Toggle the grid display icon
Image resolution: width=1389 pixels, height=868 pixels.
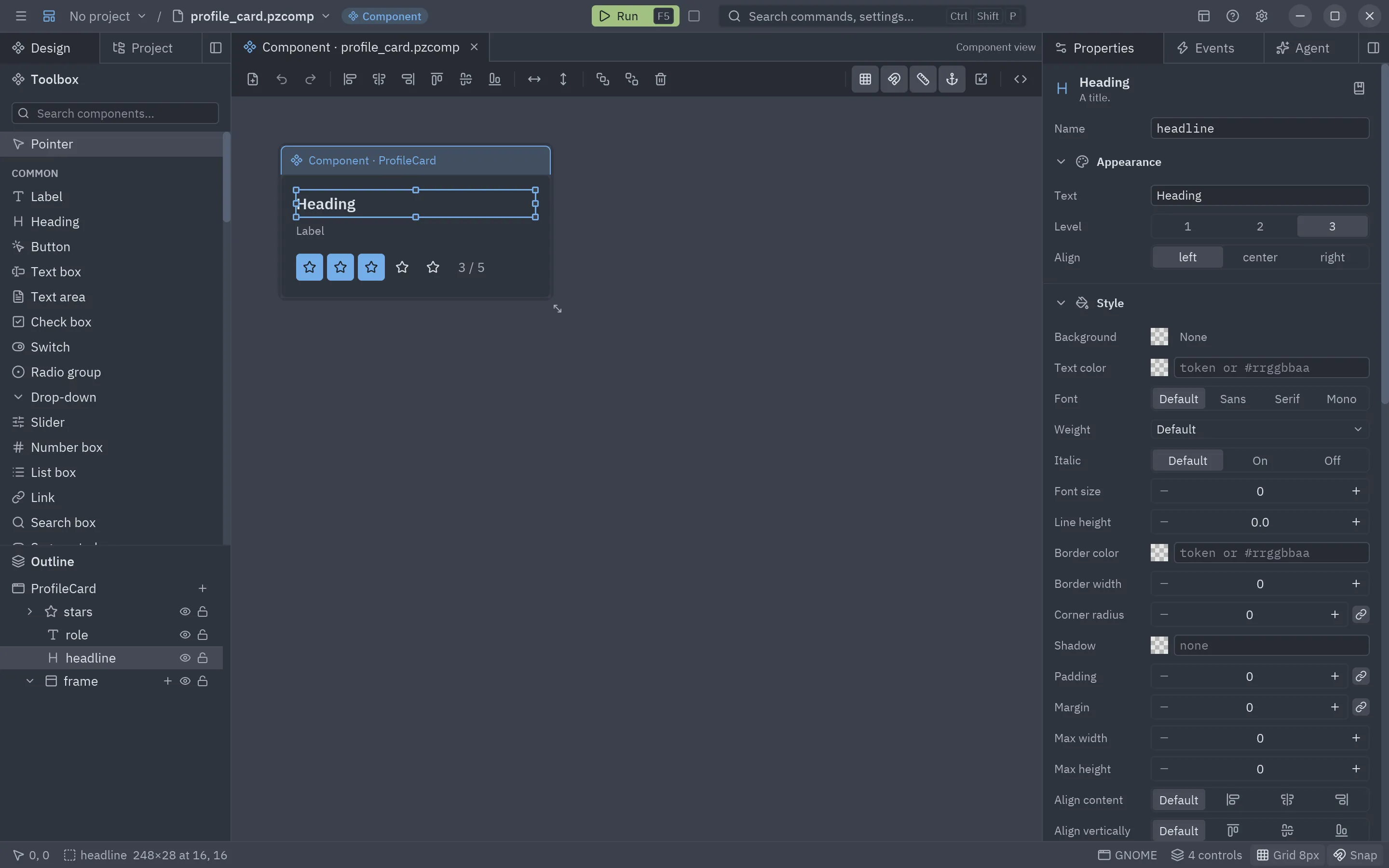865,79
